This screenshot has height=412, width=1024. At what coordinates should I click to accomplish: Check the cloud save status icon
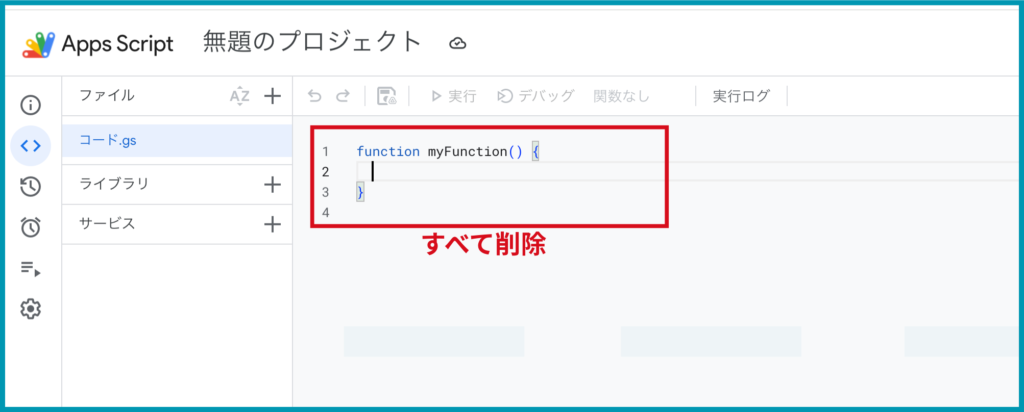(x=458, y=44)
